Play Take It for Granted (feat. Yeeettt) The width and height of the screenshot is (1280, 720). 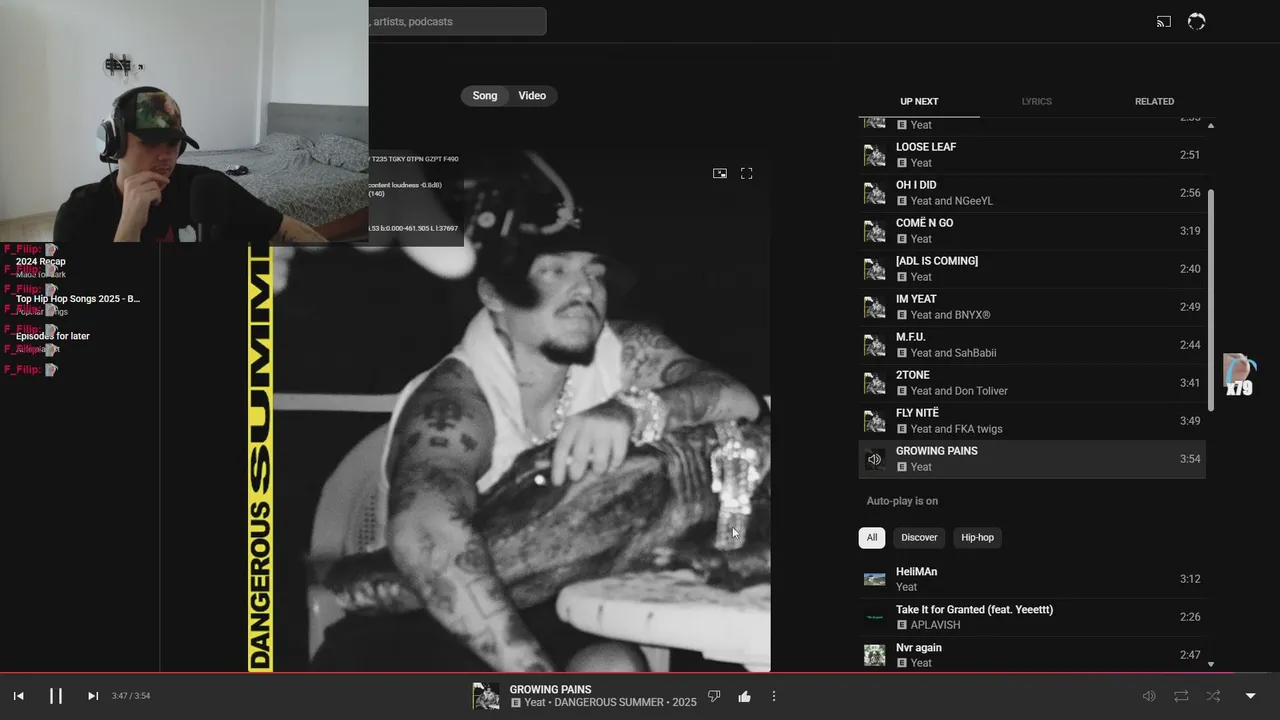coord(1032,617)
